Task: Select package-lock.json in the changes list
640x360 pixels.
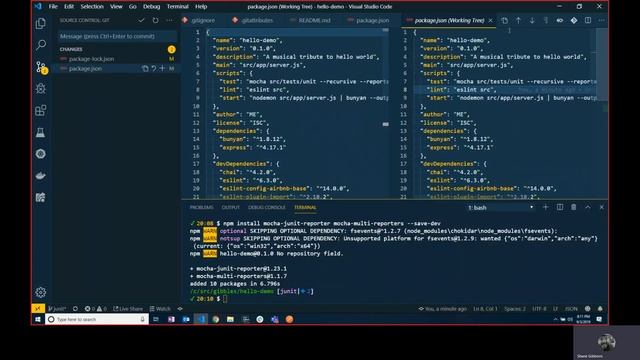Action: pyautogui.click(x=91, y=59)
